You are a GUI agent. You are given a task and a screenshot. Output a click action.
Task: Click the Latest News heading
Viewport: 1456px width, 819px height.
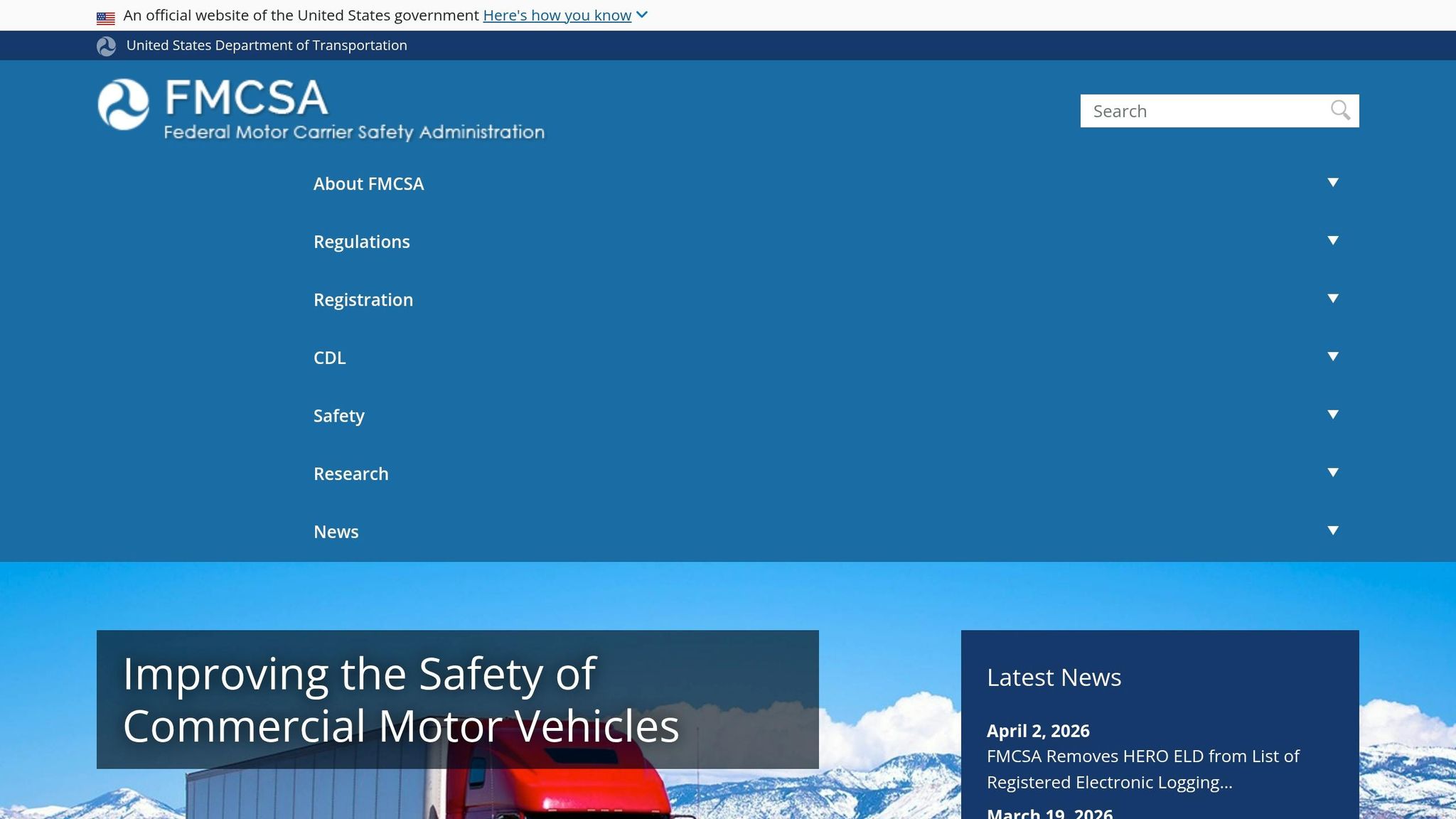click(x=1054, y=678)
